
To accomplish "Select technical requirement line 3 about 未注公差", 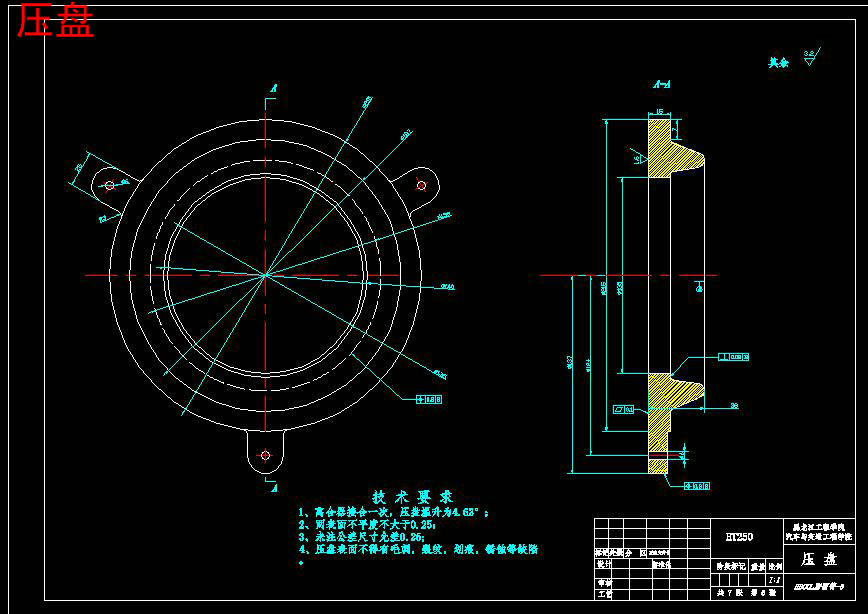I will (361, 537).
